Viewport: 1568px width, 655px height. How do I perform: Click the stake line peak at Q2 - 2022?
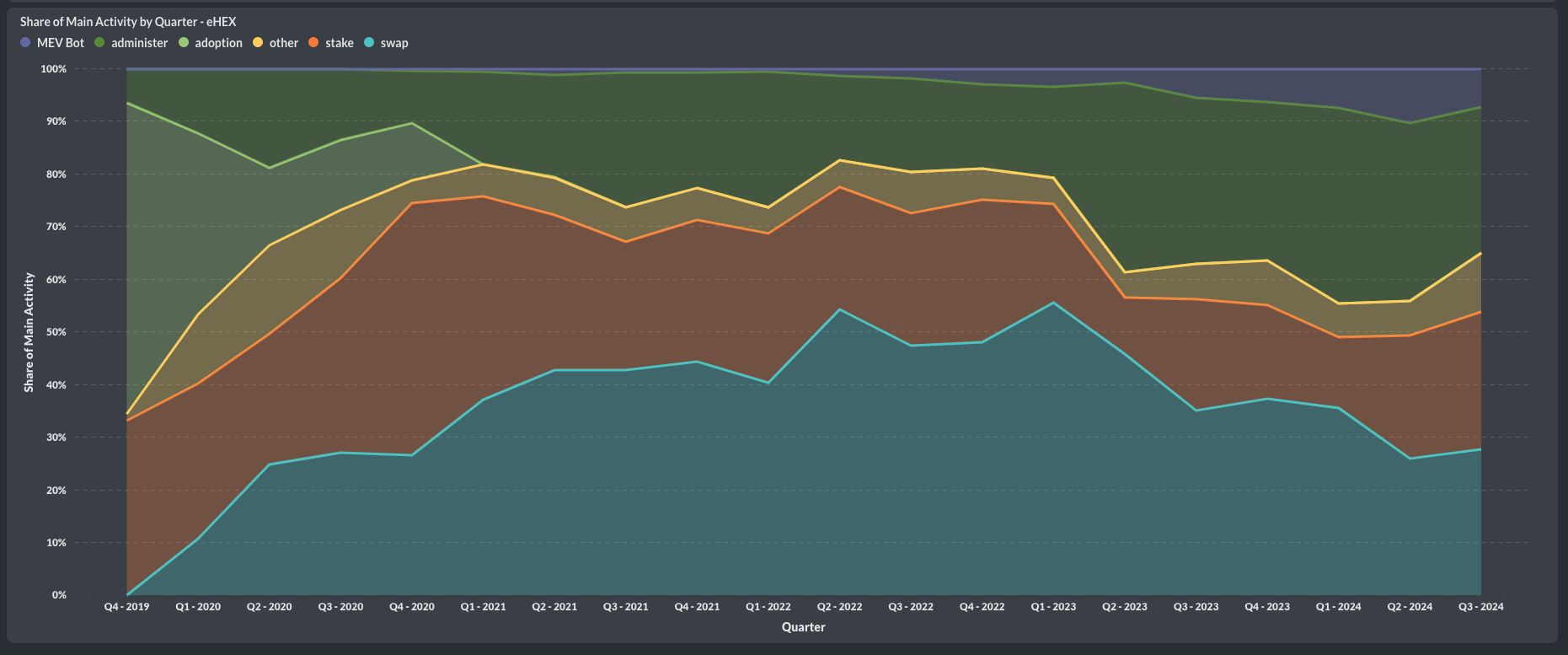pos(839,187)
